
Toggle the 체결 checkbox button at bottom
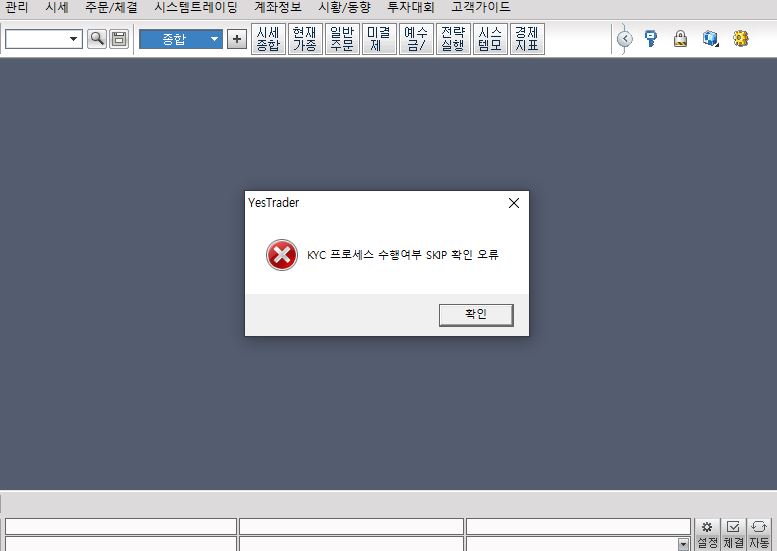(x=733, y=534)
